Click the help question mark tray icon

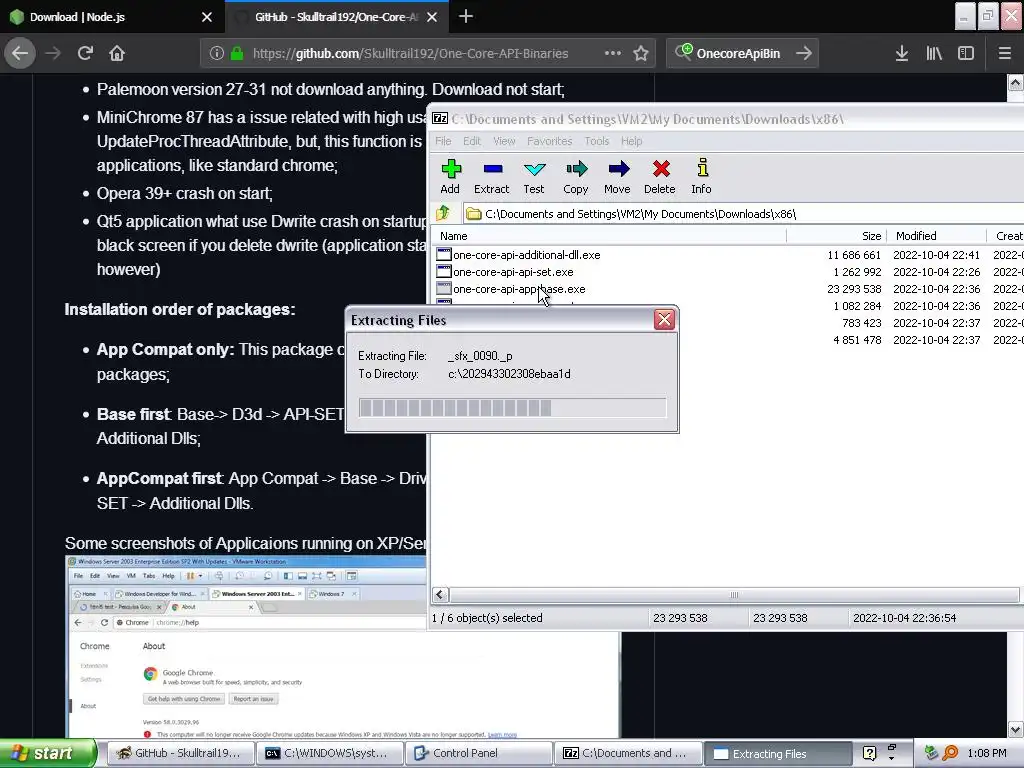[869, 753]
